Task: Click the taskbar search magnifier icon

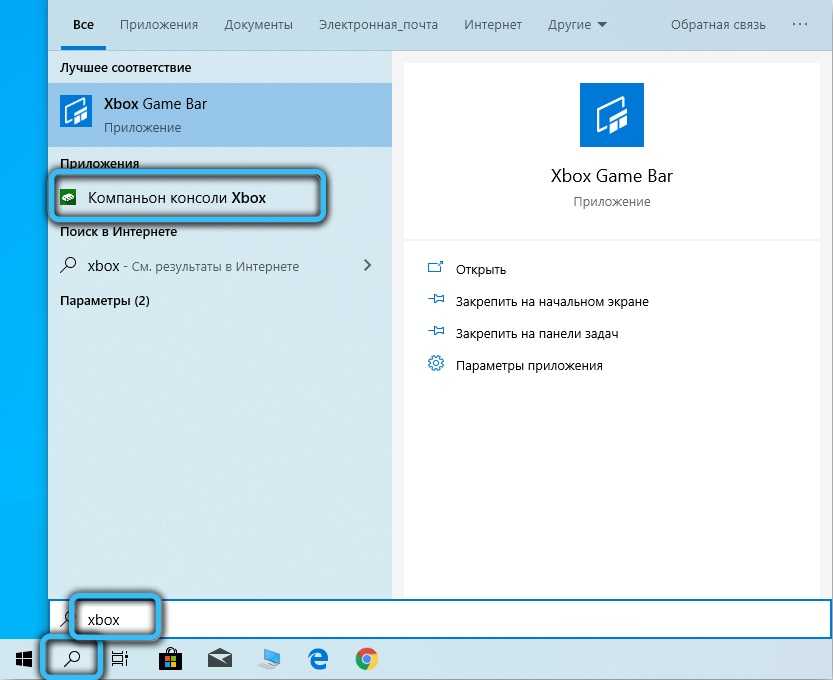Action: (72, 659)
